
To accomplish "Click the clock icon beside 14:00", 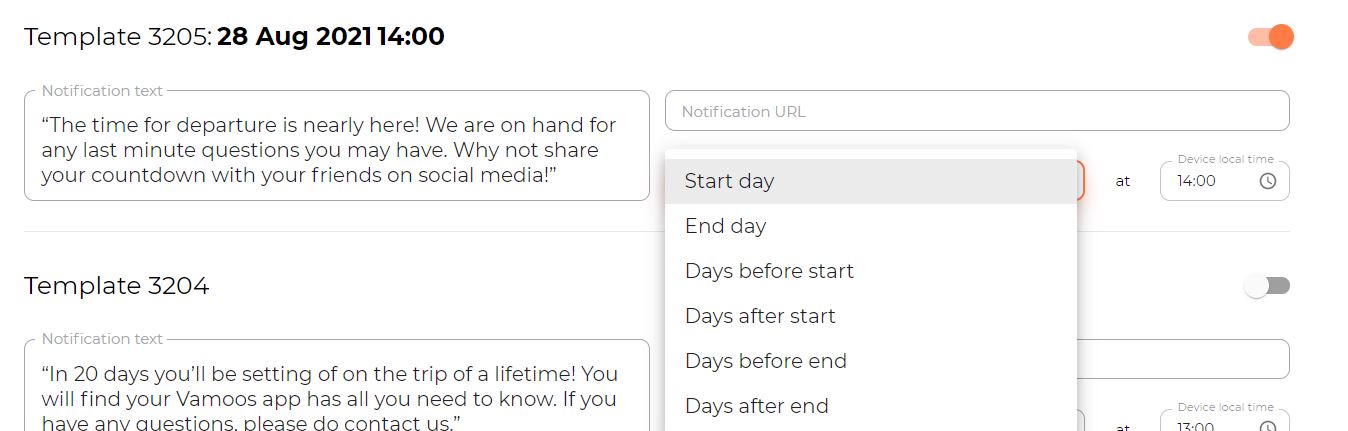I will [1267, 181].
